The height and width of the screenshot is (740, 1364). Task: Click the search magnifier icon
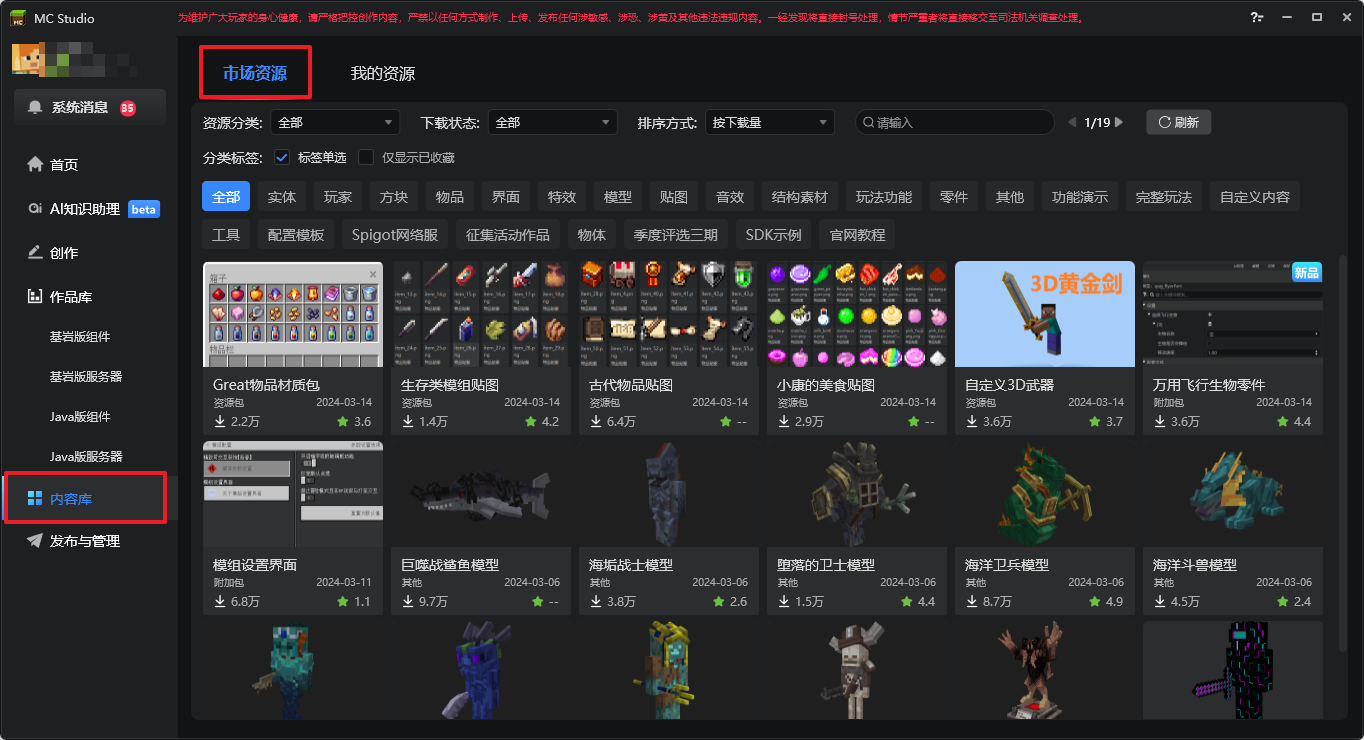point(868,122)
